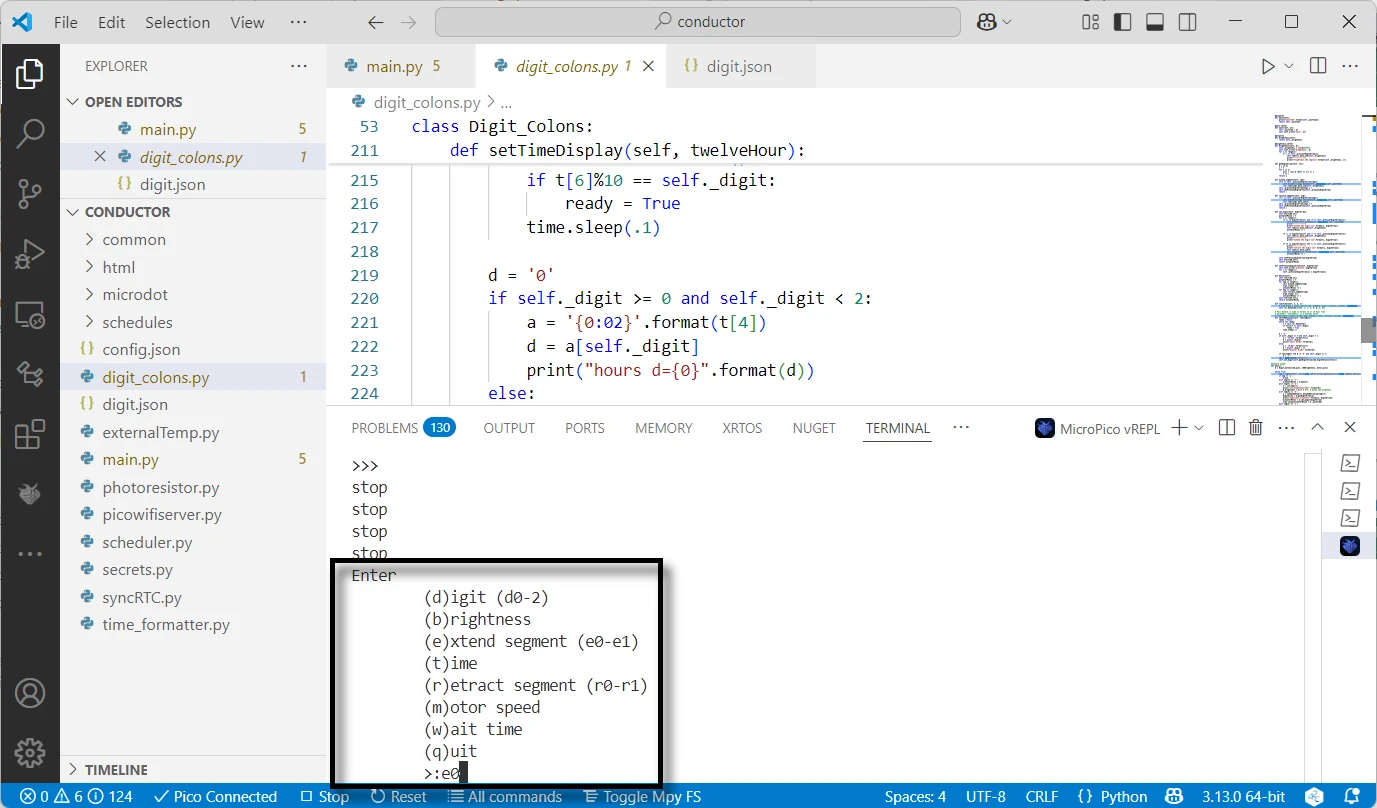This screenshot has width=1377, height=808.
Task: Open editor More Actions ellipsis
Action: pos(1350,66)
